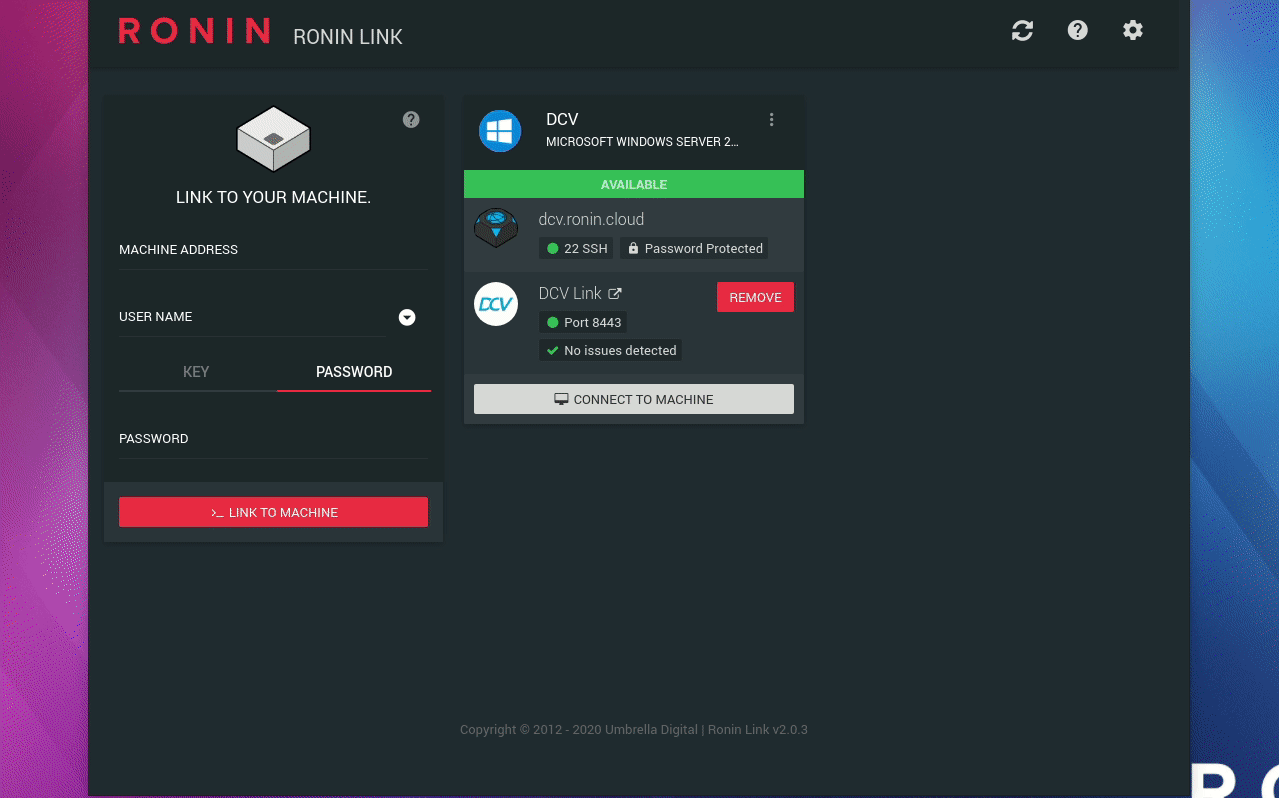Click Link to Machine button
The image size is (1279, 798).
coord(273,512)
